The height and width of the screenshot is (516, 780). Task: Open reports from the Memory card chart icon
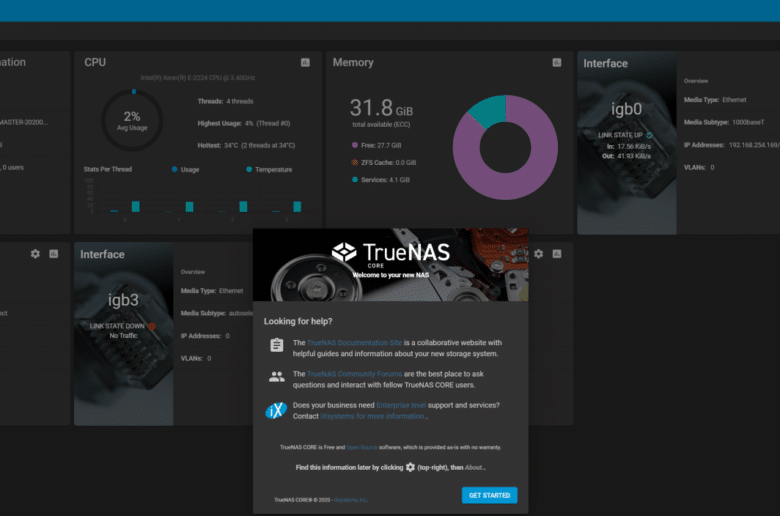pos(557,62)
